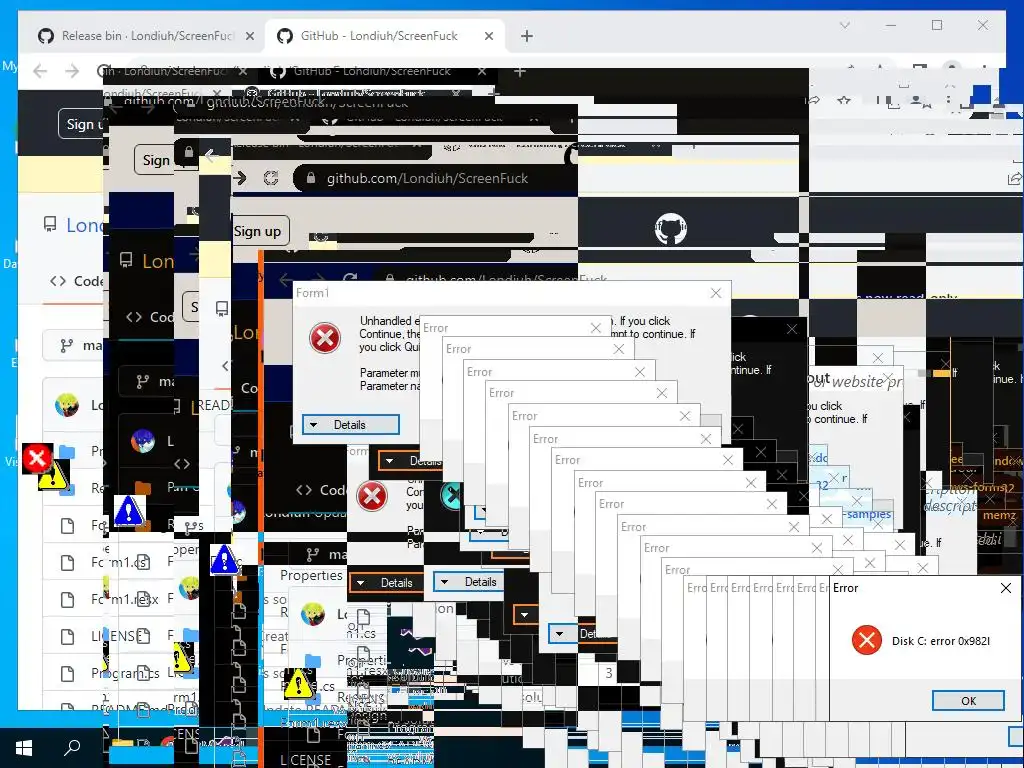Open Chrome three-dot menu
The image size is (1024, 768).
tap(948, 101)
